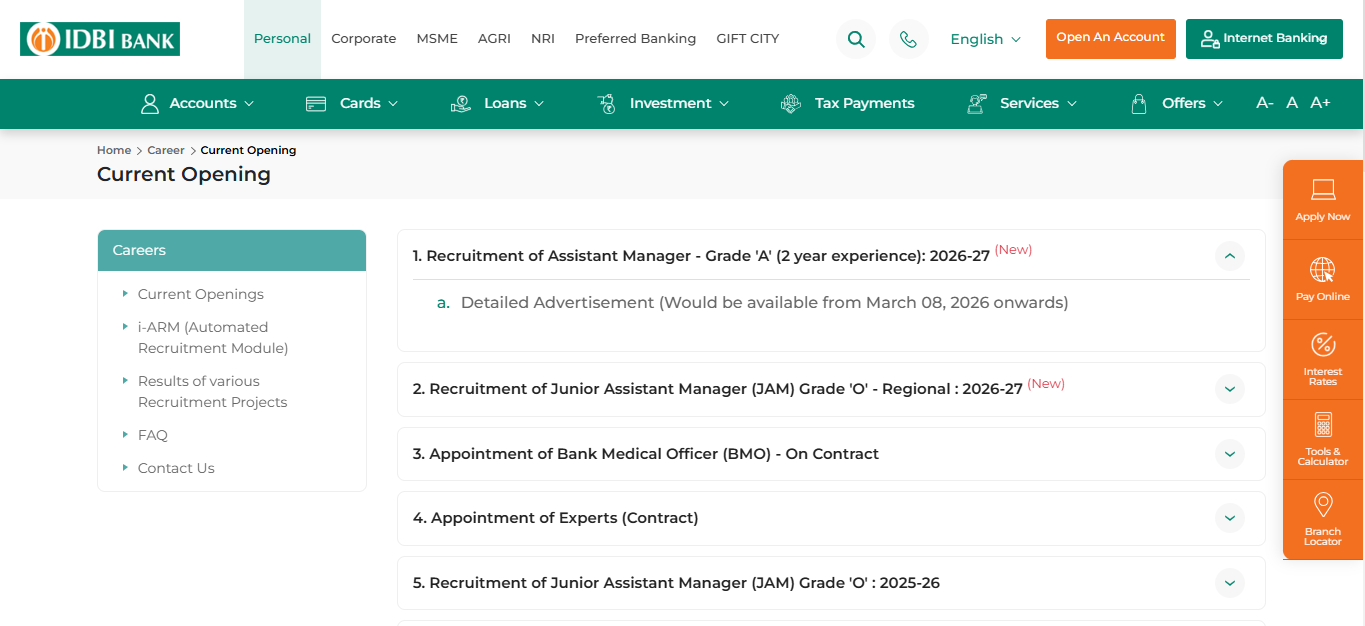Open the Investment menu
The width and height of the screenshot is (1365, 626).
pyautogui.click(x=664, y=103)
